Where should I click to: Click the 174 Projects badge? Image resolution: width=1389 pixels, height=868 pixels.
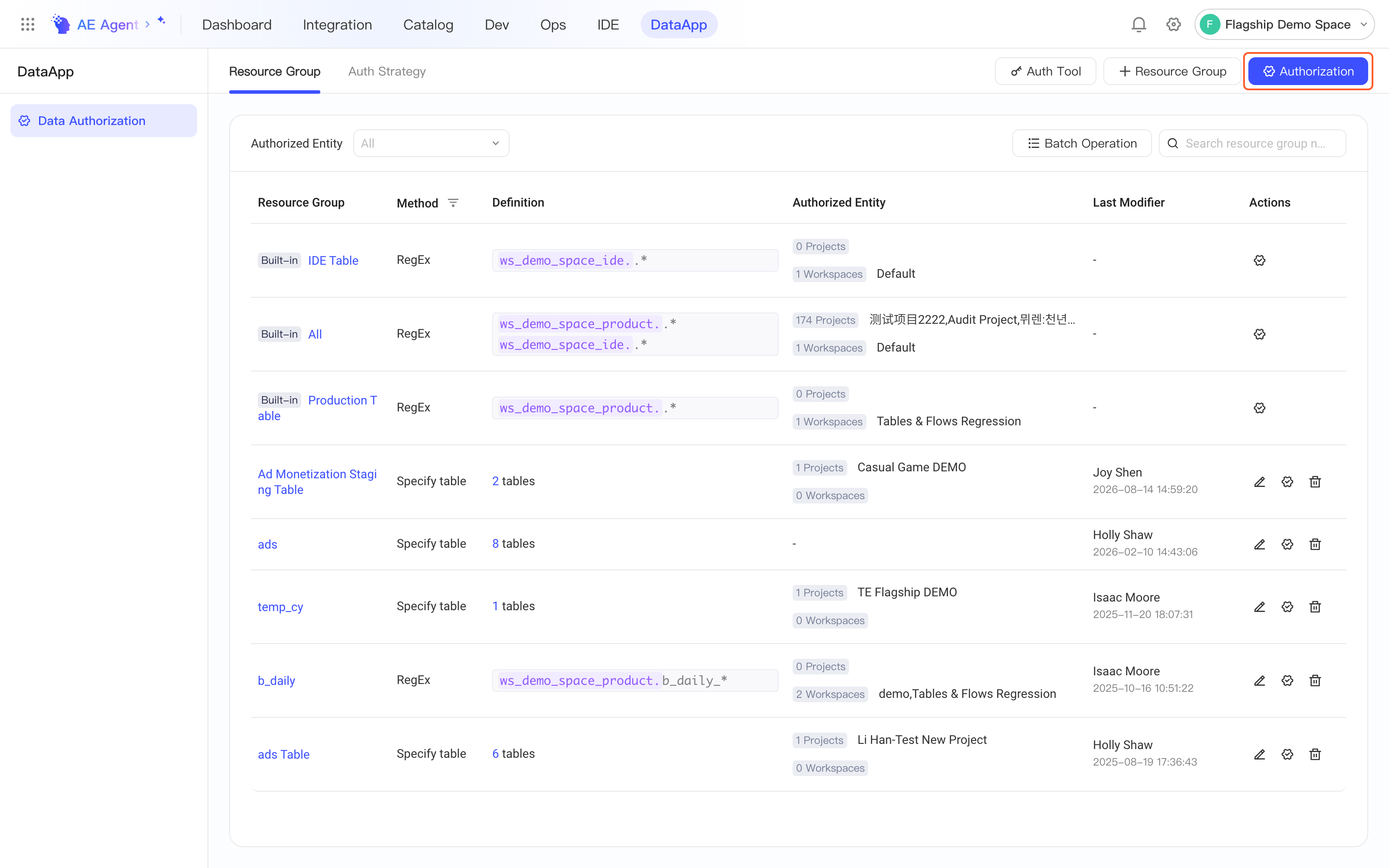point(825,320)
